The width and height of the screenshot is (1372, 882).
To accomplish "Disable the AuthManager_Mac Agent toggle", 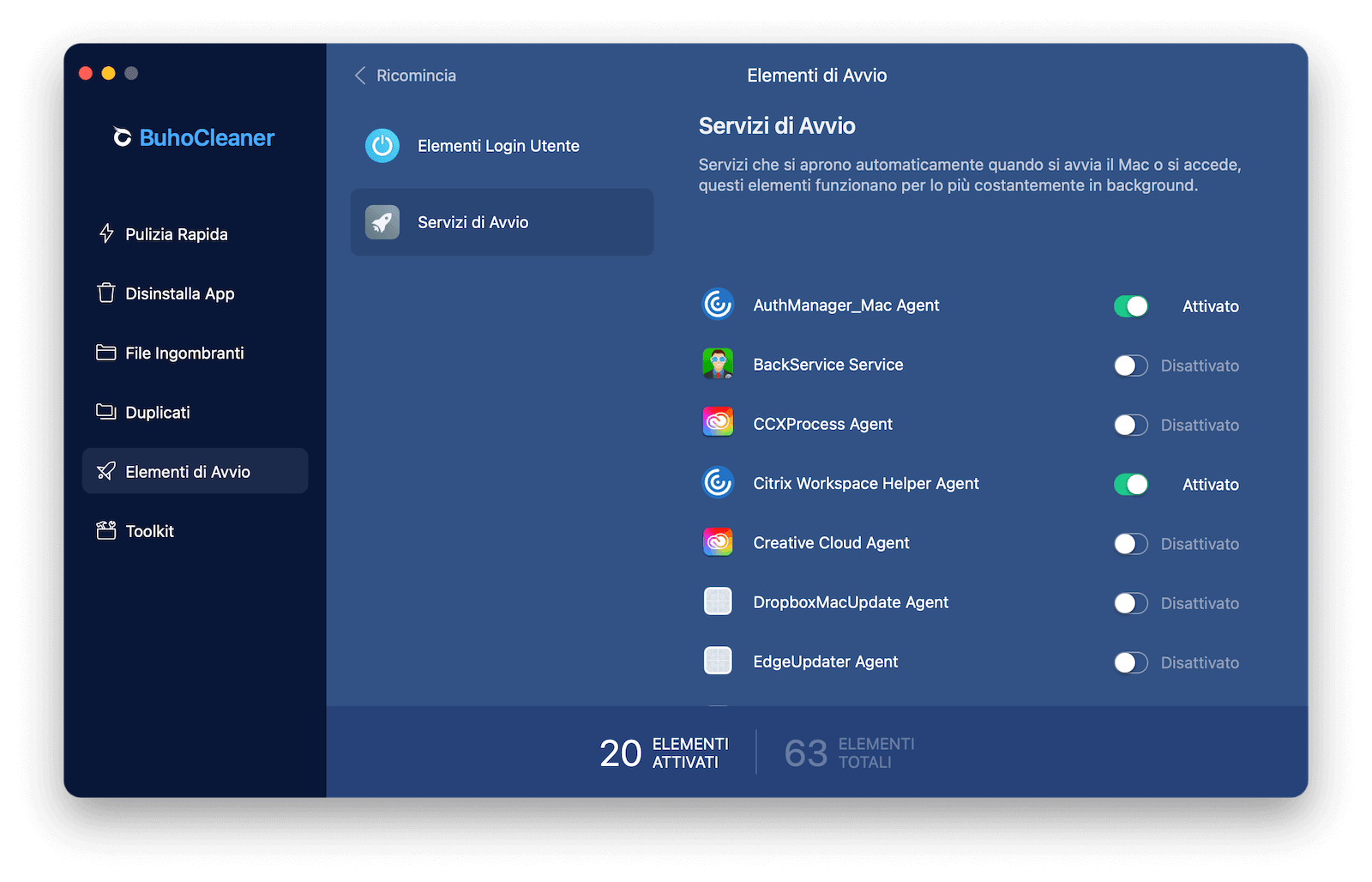I will pyautogui.click(x=1130, y=306).
